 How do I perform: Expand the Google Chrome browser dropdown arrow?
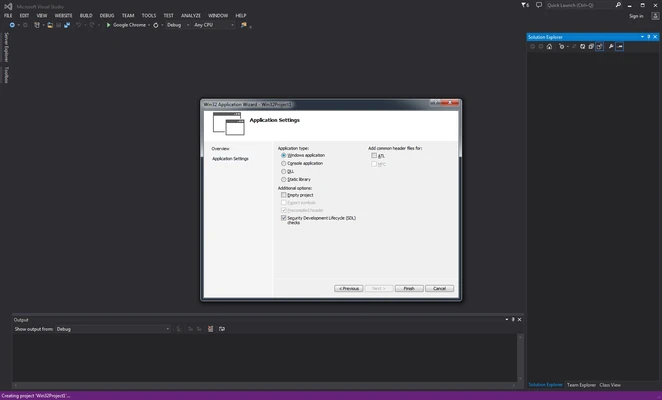pyautogui.click(x=149, y=25)
